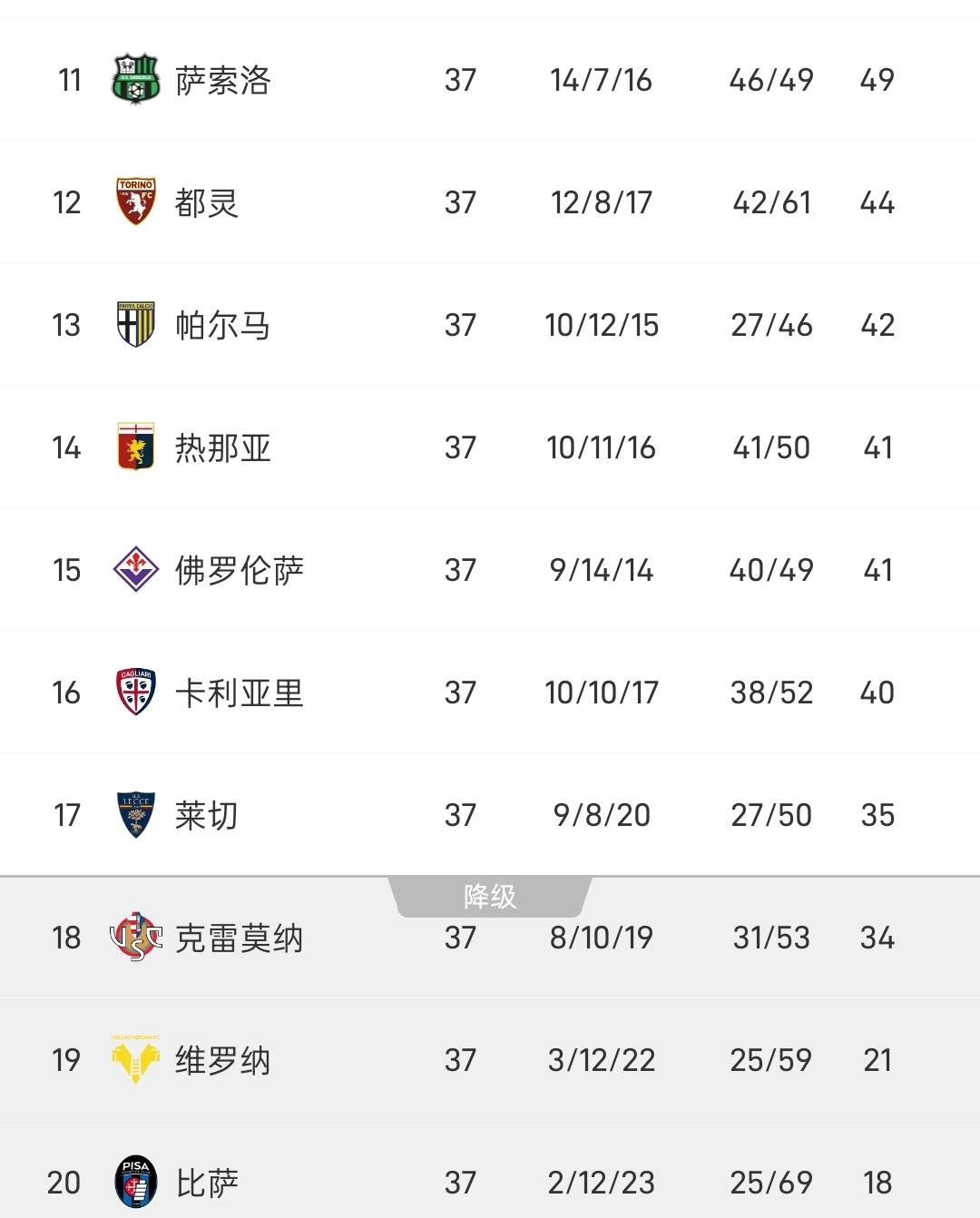Tap the 降级 relegation zone label

click(x=490, y=897)
